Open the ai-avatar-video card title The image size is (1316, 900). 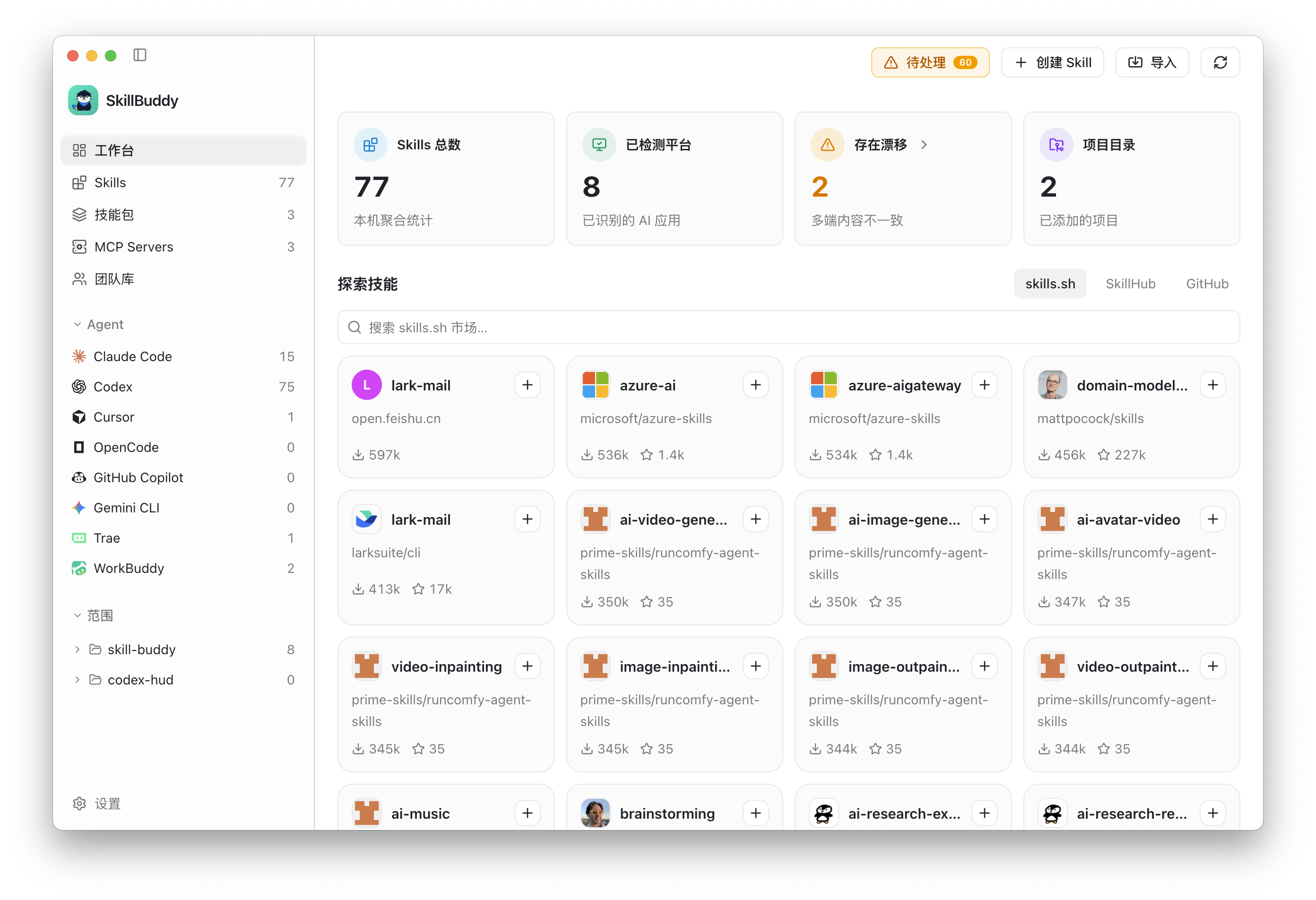1128,520
